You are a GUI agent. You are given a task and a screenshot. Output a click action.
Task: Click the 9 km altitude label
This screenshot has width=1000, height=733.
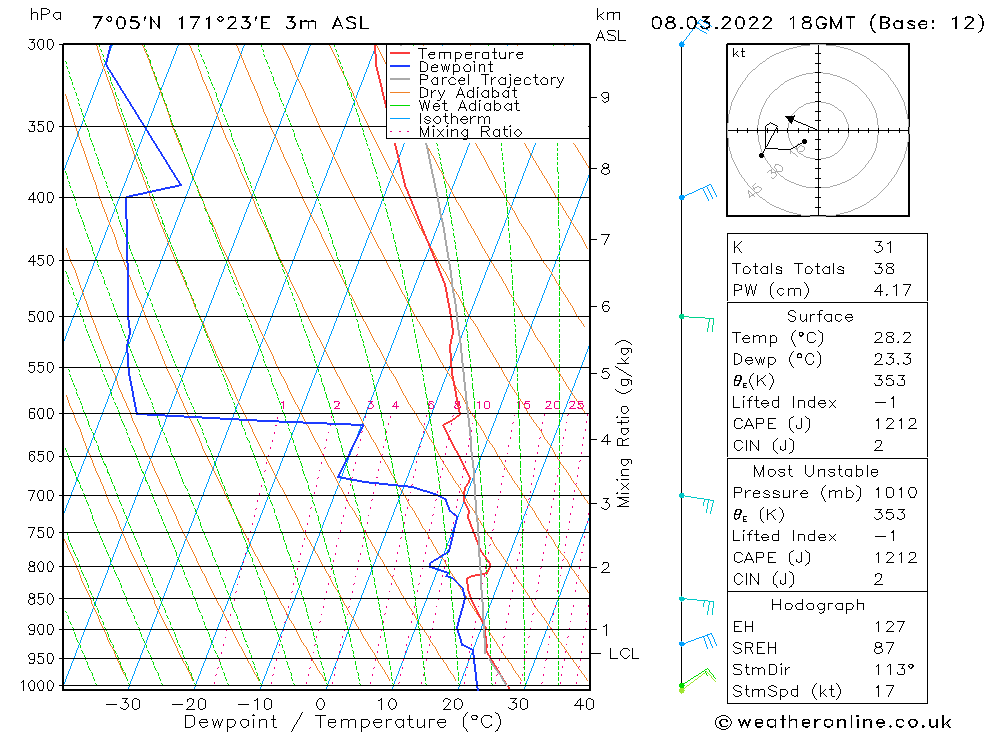(x=605, y=97)
